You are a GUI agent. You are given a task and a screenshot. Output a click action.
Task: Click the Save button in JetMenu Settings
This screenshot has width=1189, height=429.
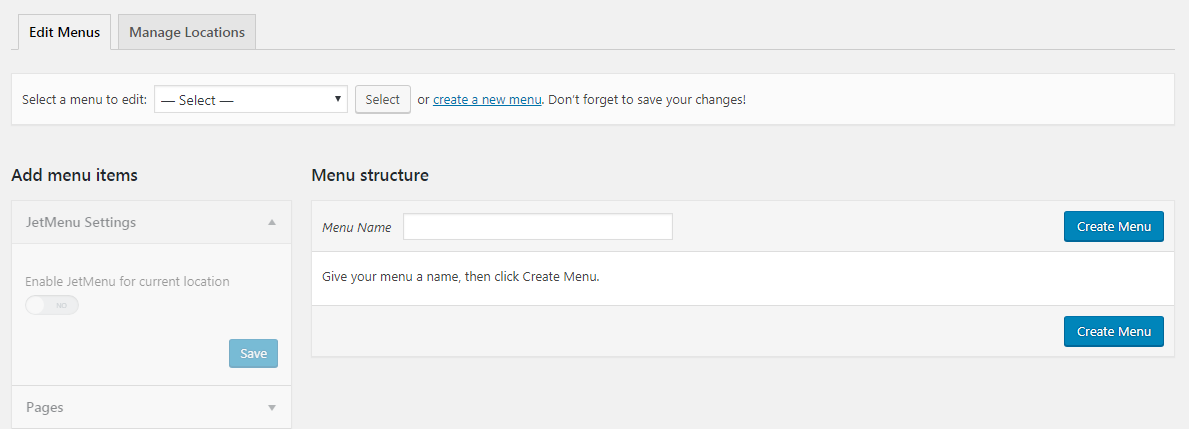point(253,353)
